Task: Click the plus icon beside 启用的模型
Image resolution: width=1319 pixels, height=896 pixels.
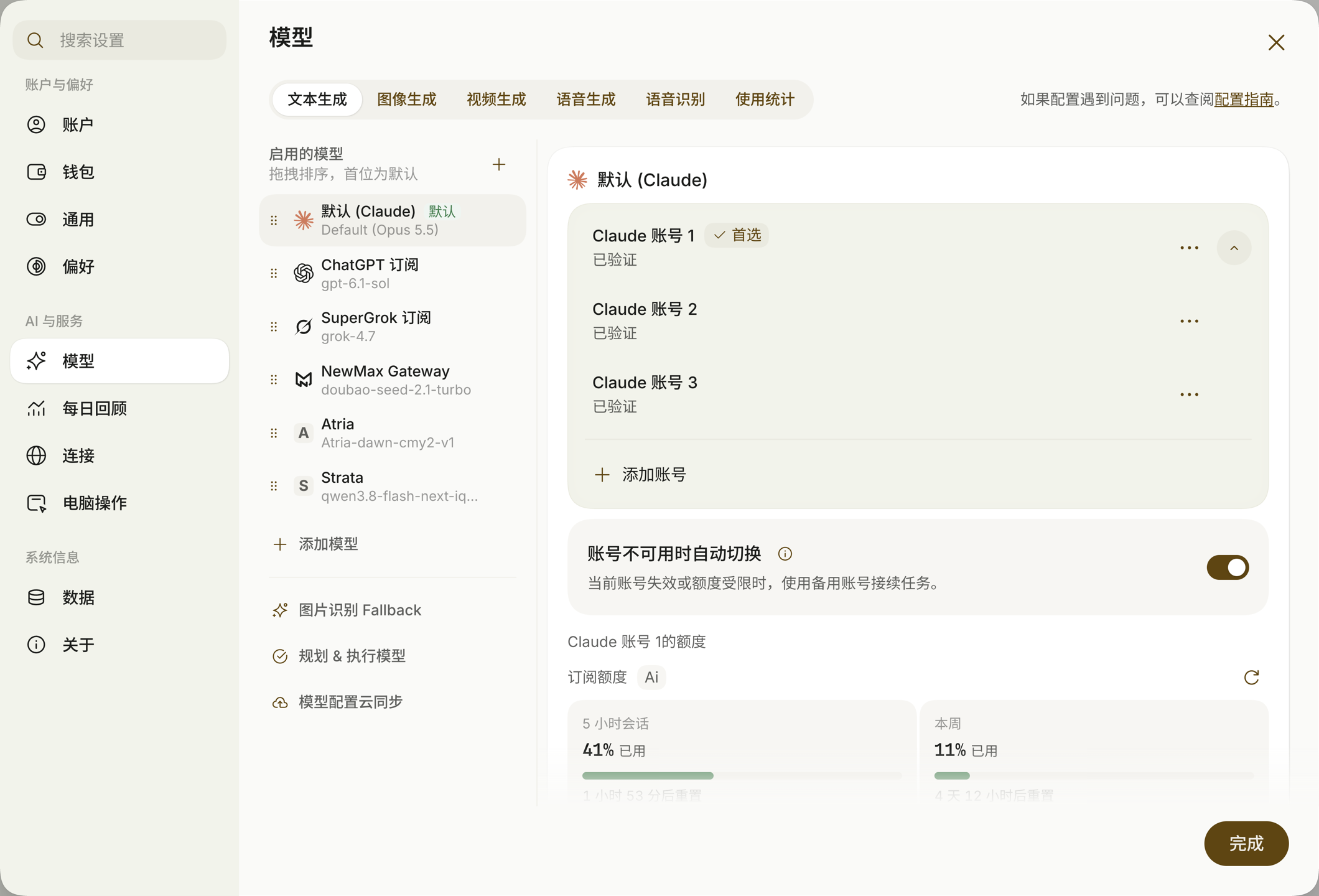Action: (x=499, y=164)
